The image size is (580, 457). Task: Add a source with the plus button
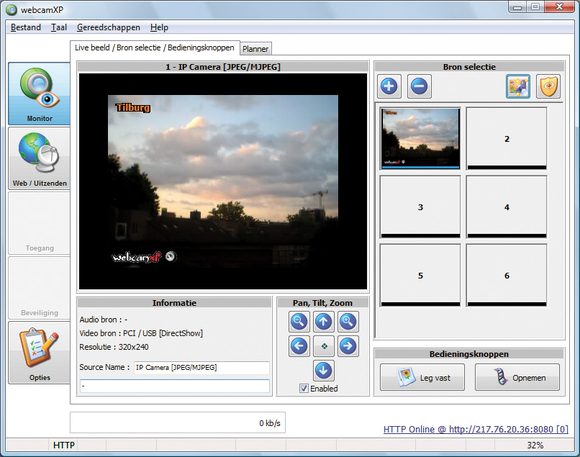389,86
